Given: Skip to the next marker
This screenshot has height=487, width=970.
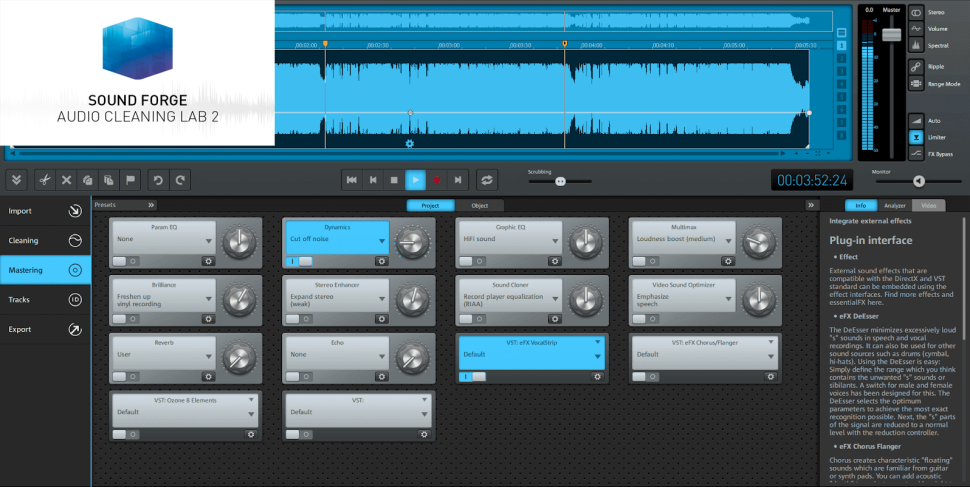Looking at the screenshot, I should point(458,180).
